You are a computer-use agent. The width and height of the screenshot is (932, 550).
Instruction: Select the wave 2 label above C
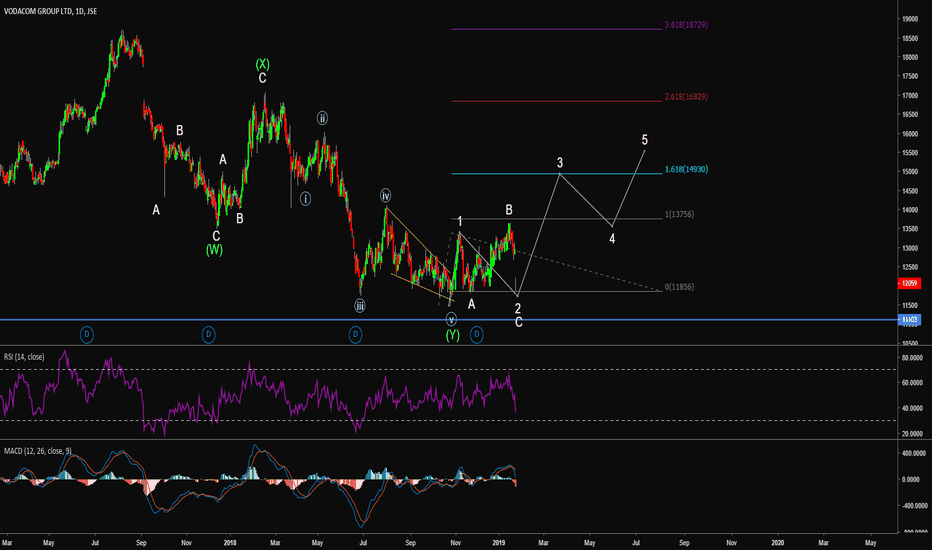point(518,309)
